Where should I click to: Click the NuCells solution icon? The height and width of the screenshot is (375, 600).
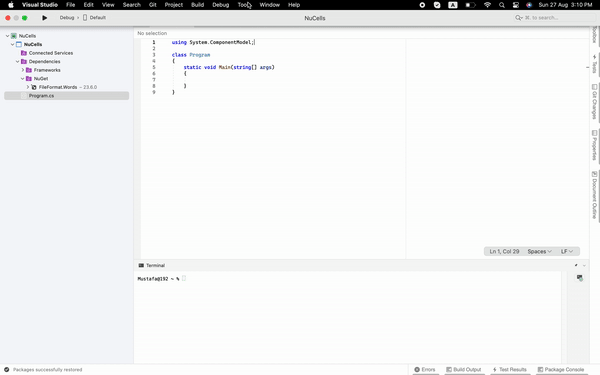click(14, 36)
